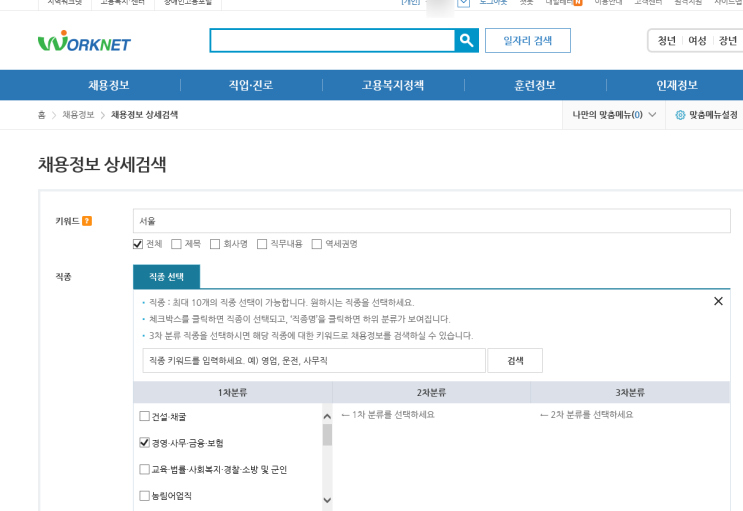Open the 인재정보 main menu

(677, 85)
